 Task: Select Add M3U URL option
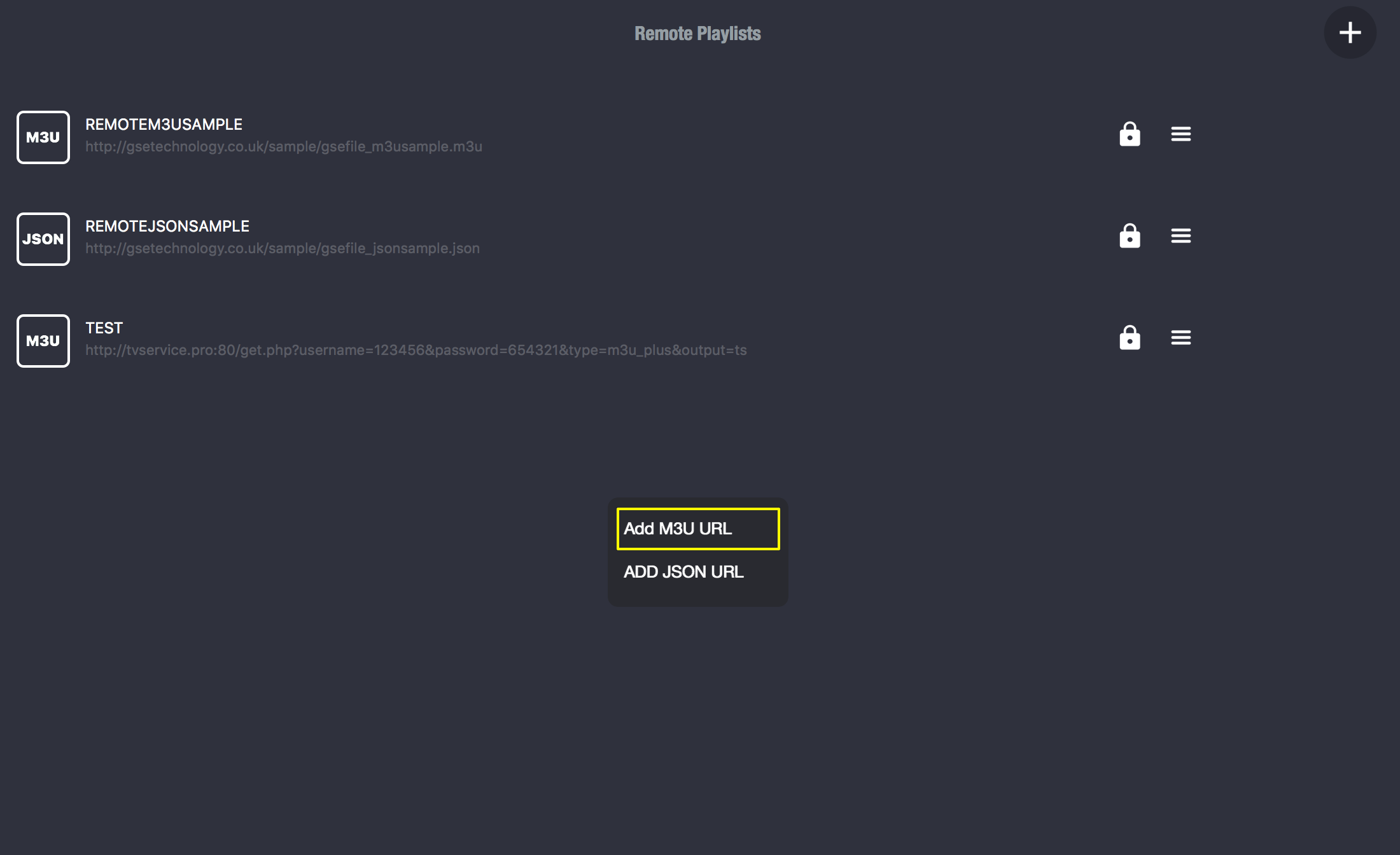(x=697, y=529)
